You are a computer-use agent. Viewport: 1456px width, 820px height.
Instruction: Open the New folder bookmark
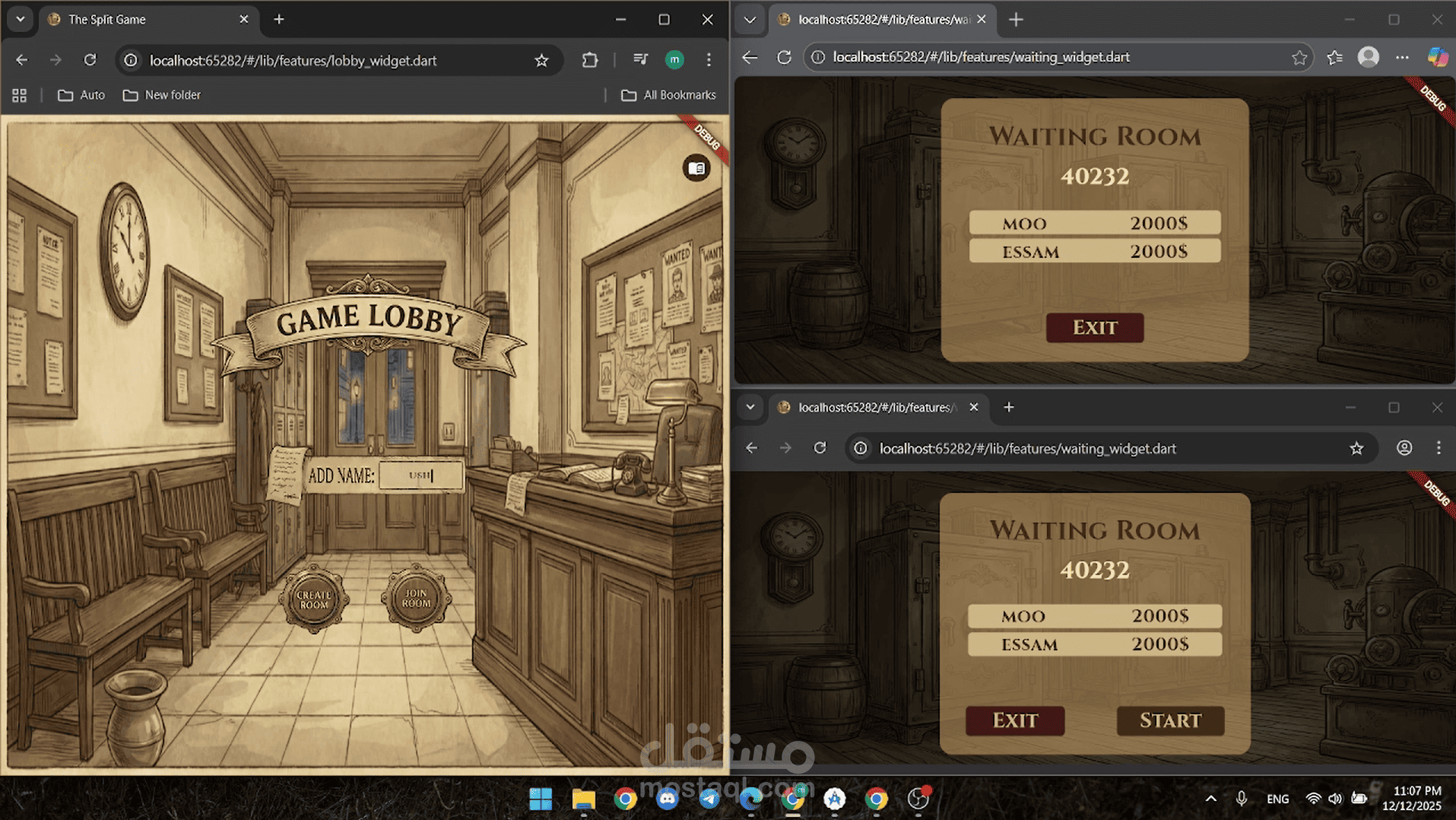point(162,95)
